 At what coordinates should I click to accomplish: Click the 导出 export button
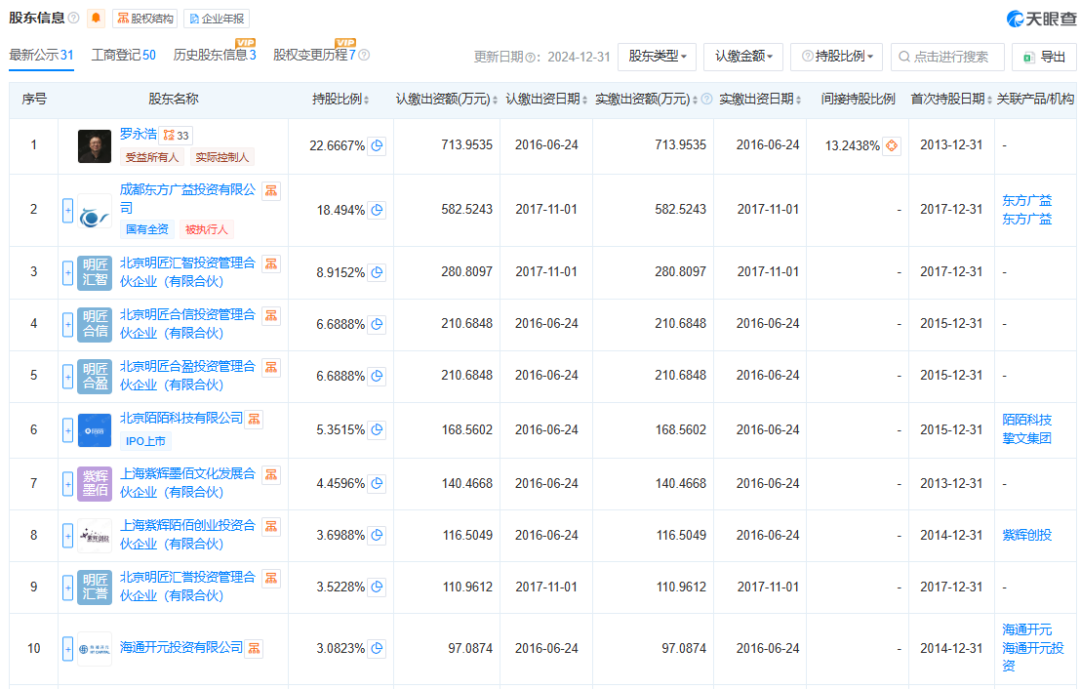[x=1044, y=57]
